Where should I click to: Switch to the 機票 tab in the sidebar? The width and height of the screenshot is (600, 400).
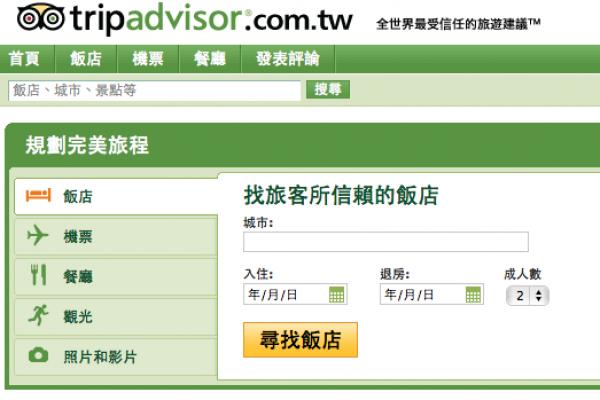pyautogui.click(x=116, y=236)
